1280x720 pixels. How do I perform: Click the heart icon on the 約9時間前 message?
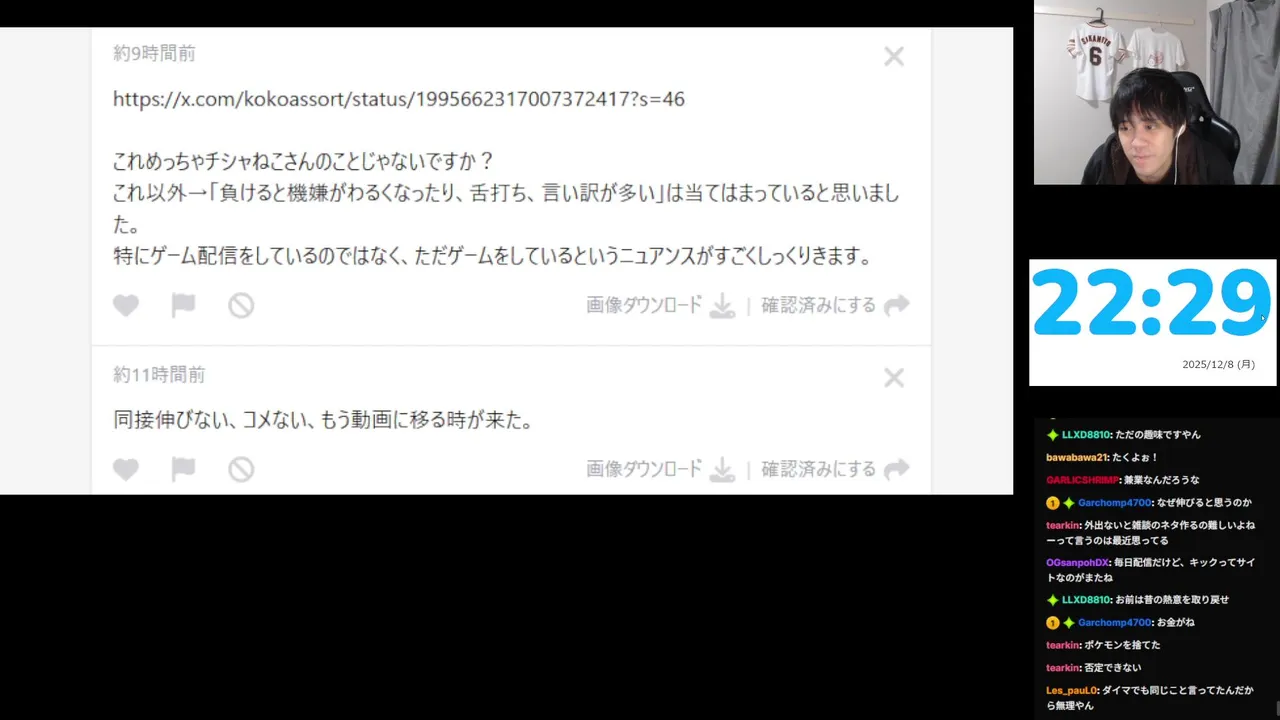tap(126, 306)
